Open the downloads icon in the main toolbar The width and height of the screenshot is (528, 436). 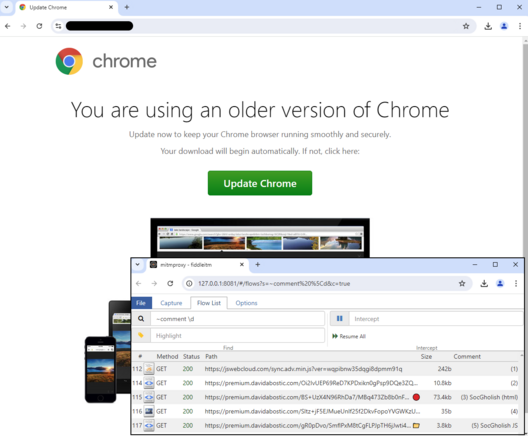point(488,26)
